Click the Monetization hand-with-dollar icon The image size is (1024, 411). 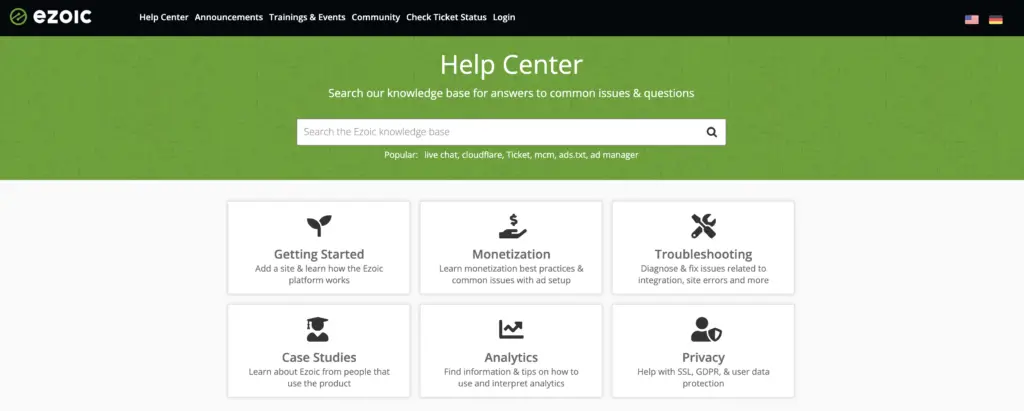pos(512,226)
